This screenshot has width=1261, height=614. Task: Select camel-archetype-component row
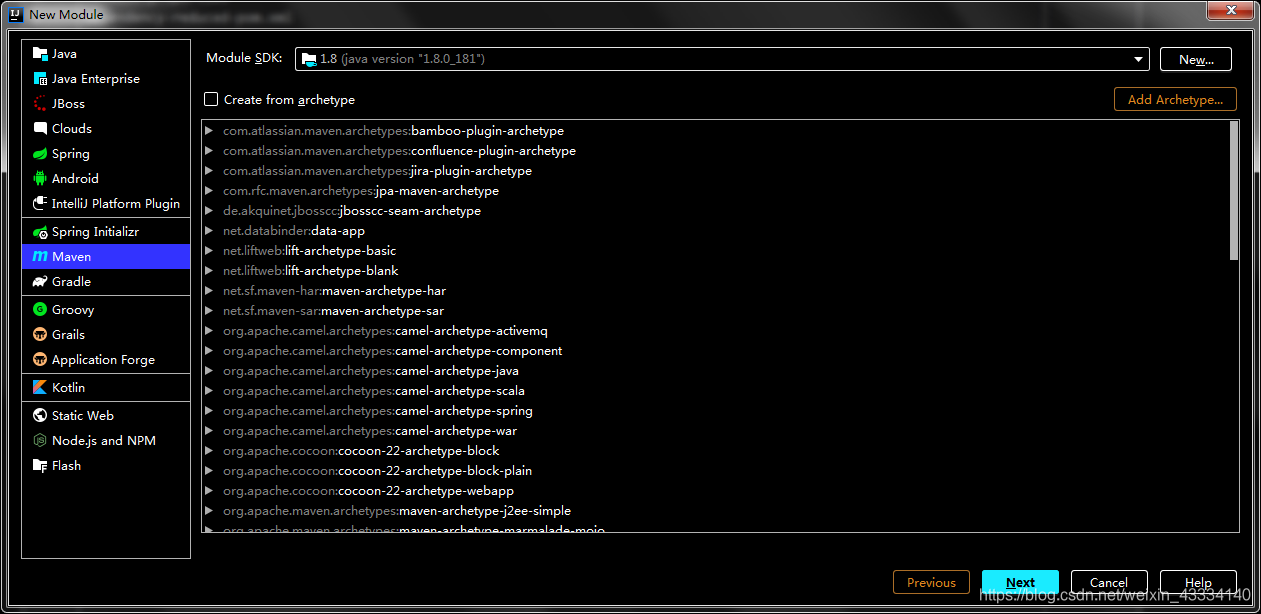click(715, 351)
